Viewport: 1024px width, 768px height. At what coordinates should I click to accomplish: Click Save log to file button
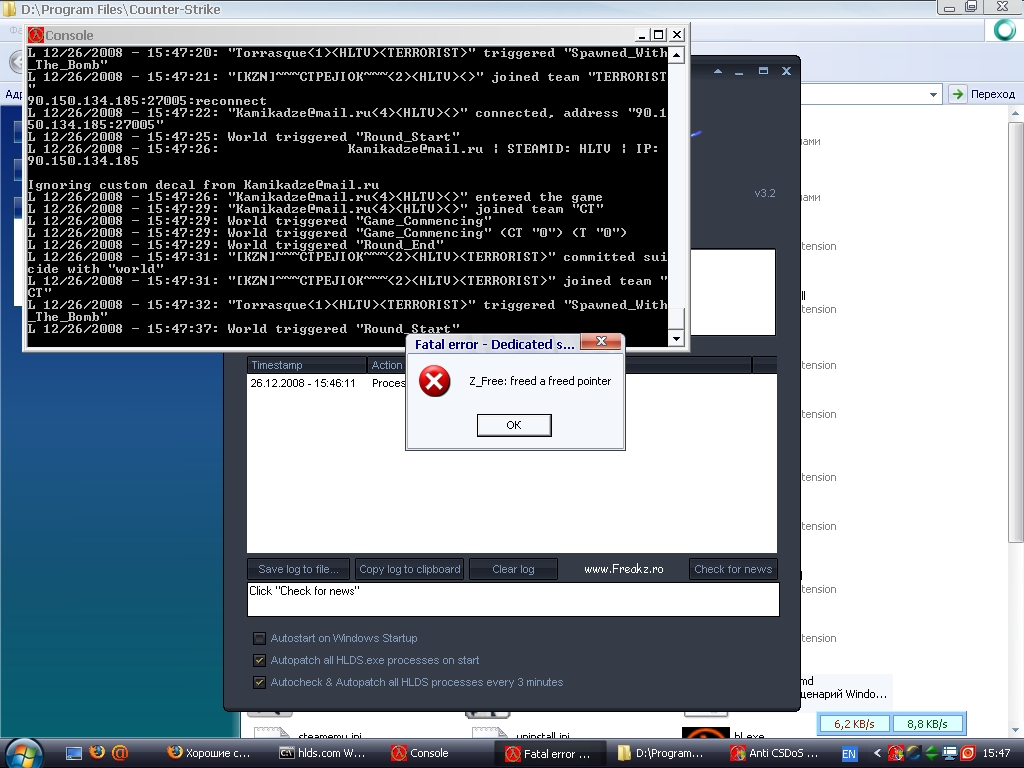298,569
